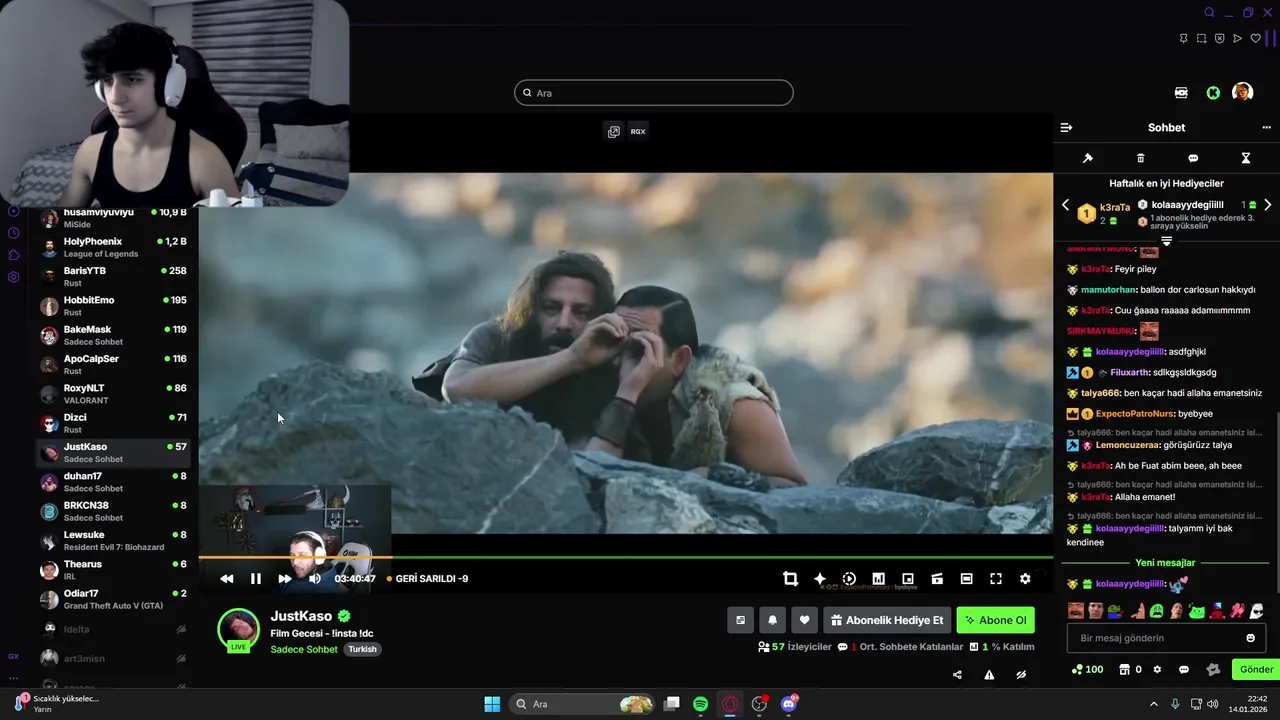Click the Abone Ol subscribe button
Screen dimensions: 1280x720
tap(995, 620)
